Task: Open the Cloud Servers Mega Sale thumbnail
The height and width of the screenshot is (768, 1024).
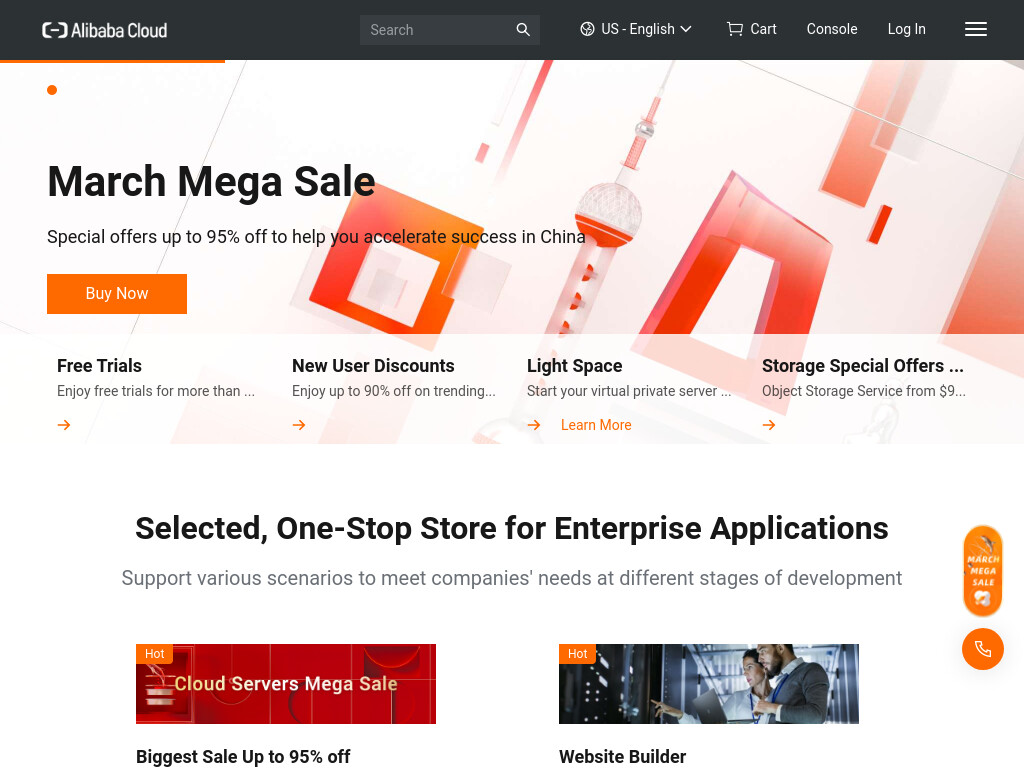Action: point(286,684)
